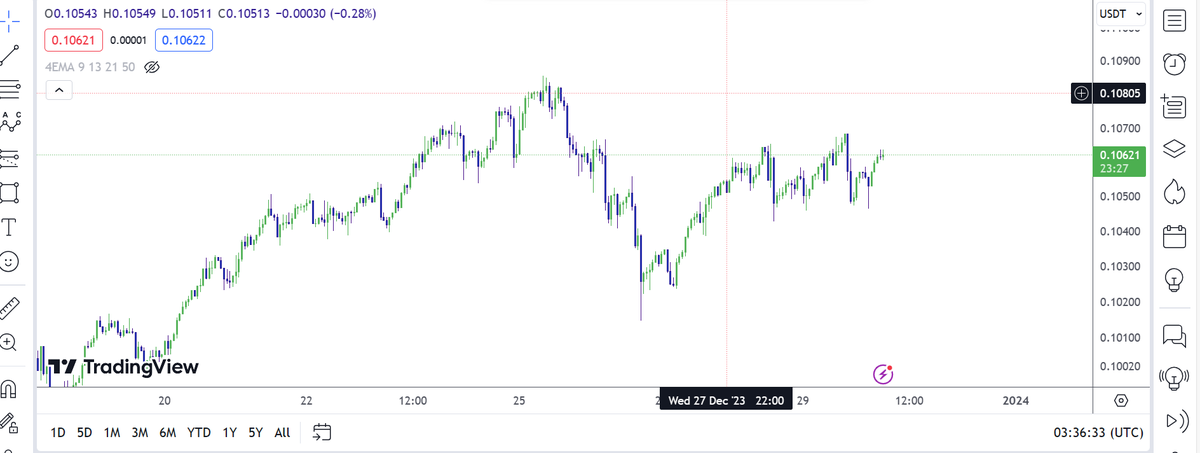Set time range to 3M

coord(139,433)
